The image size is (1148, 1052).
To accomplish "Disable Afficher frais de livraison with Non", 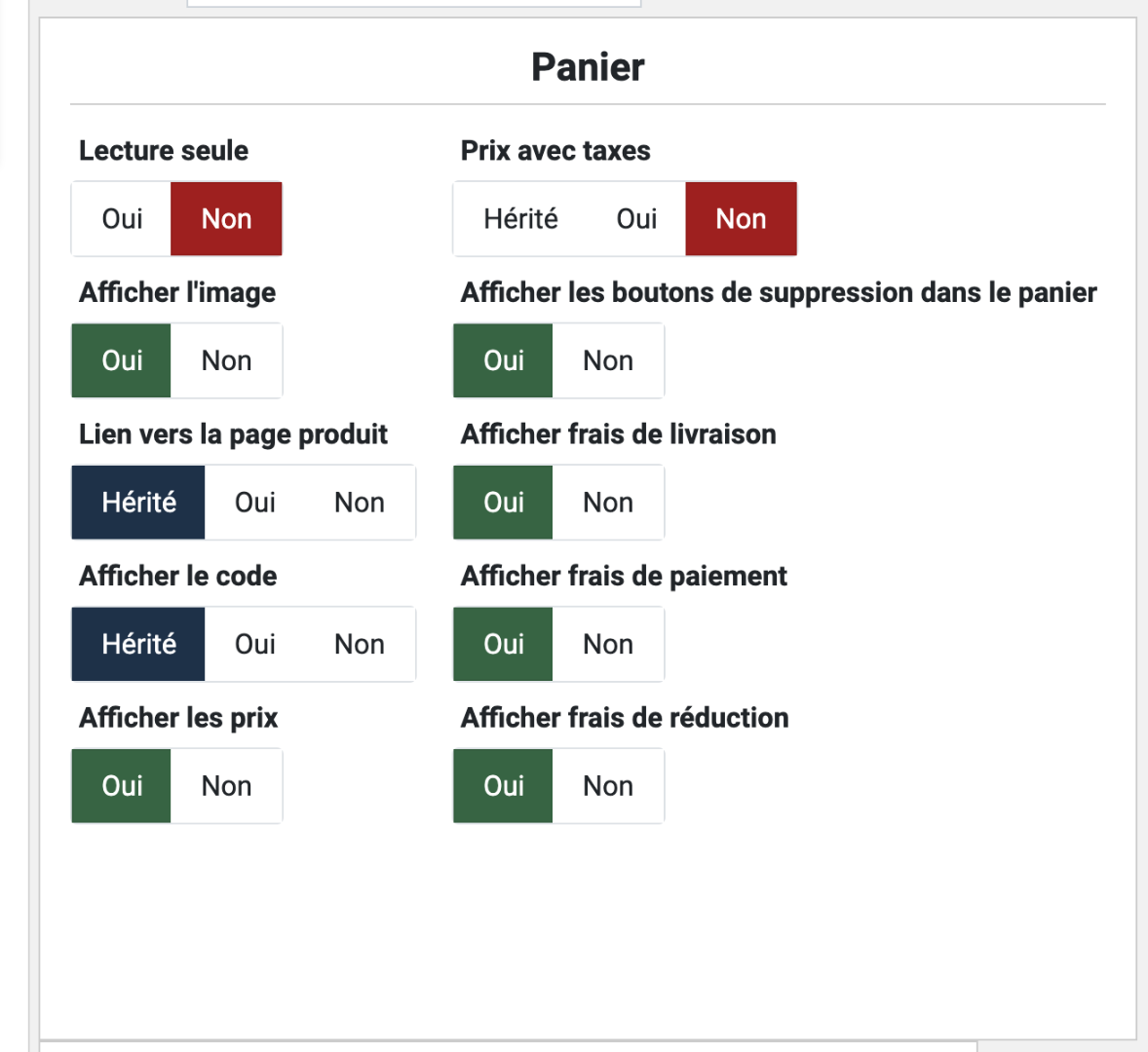I will tap(608, 503).
